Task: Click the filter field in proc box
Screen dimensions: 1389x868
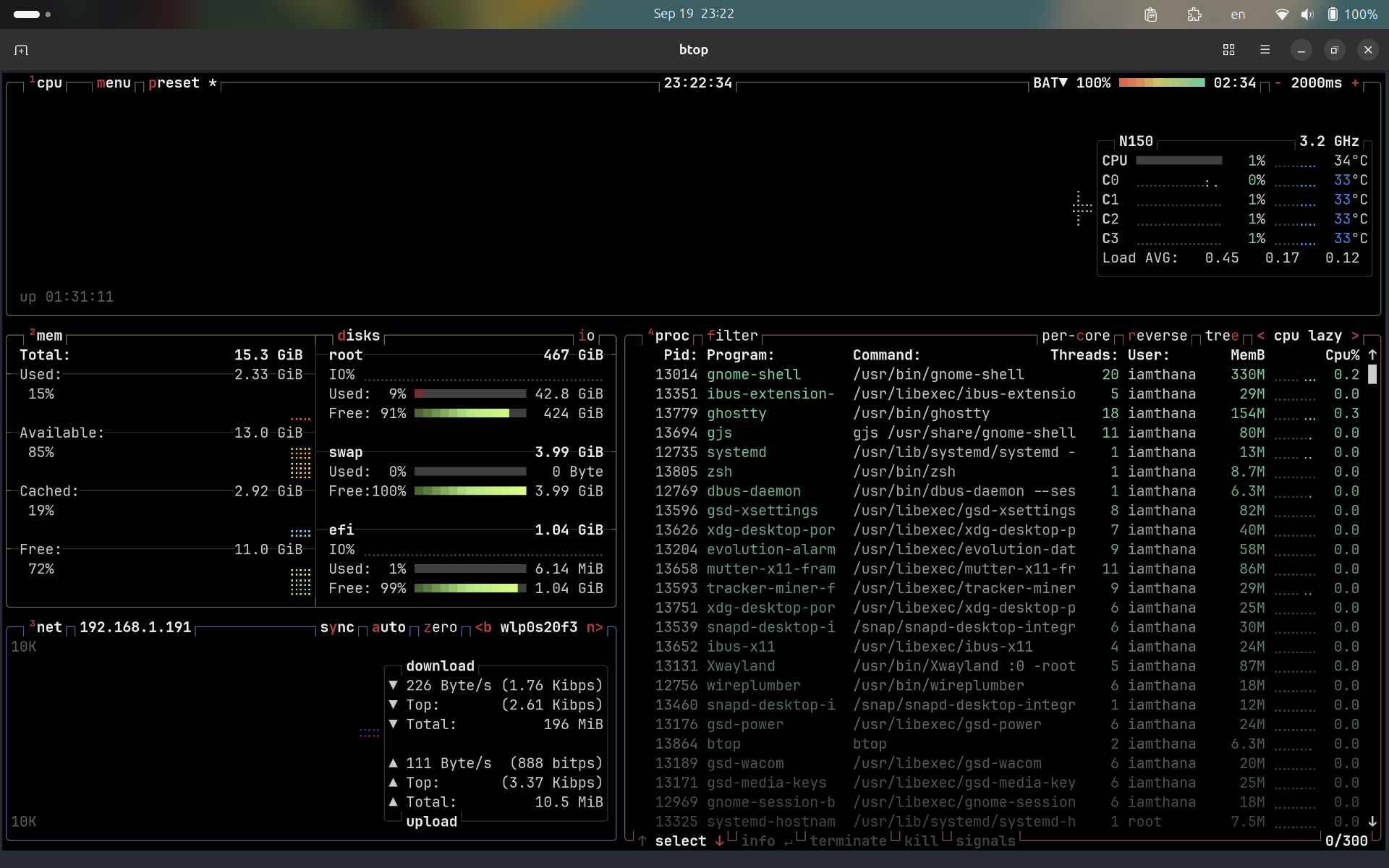Action: click(x=732, y=336)
